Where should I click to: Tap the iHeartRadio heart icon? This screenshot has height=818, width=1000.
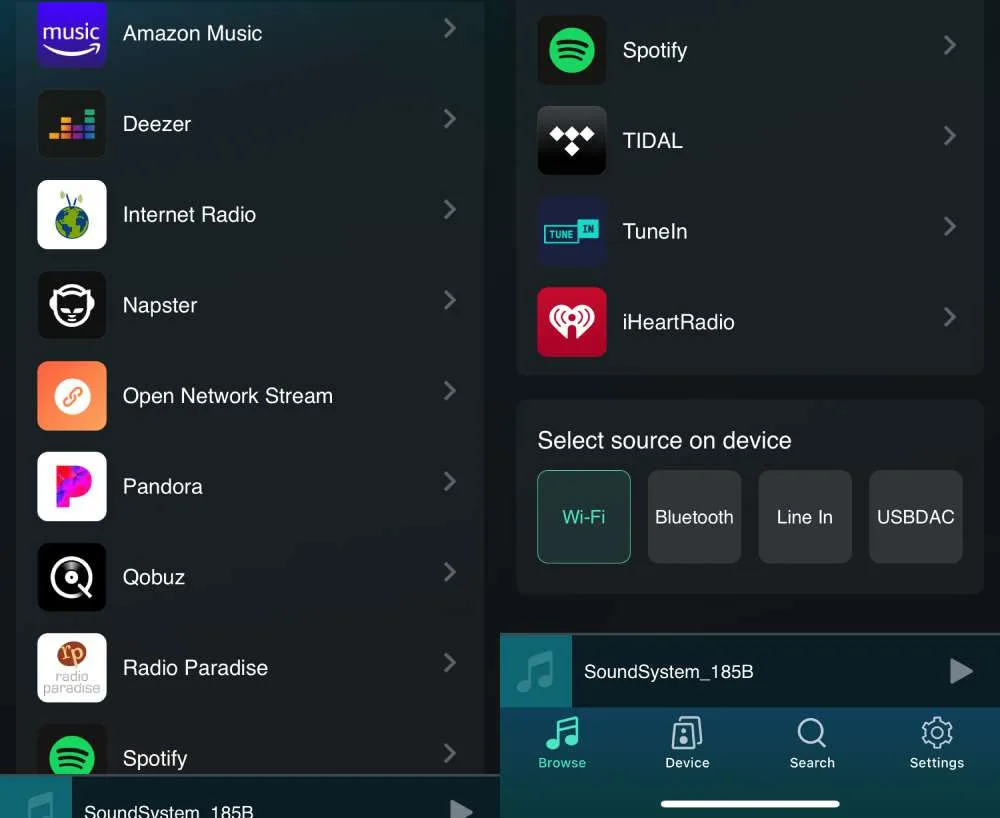click(571, 322)
